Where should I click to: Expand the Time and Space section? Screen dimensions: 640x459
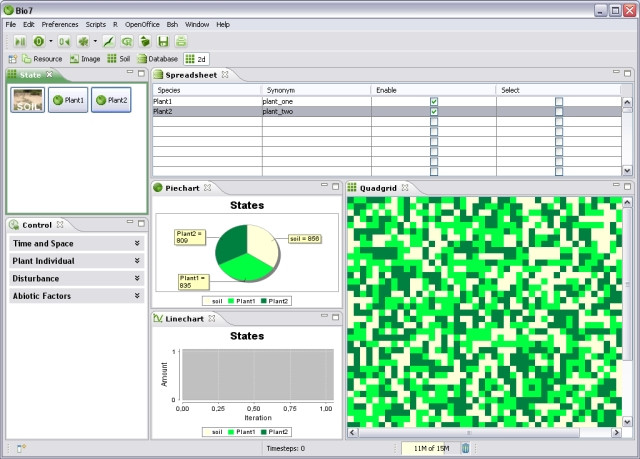pos(77,243)
